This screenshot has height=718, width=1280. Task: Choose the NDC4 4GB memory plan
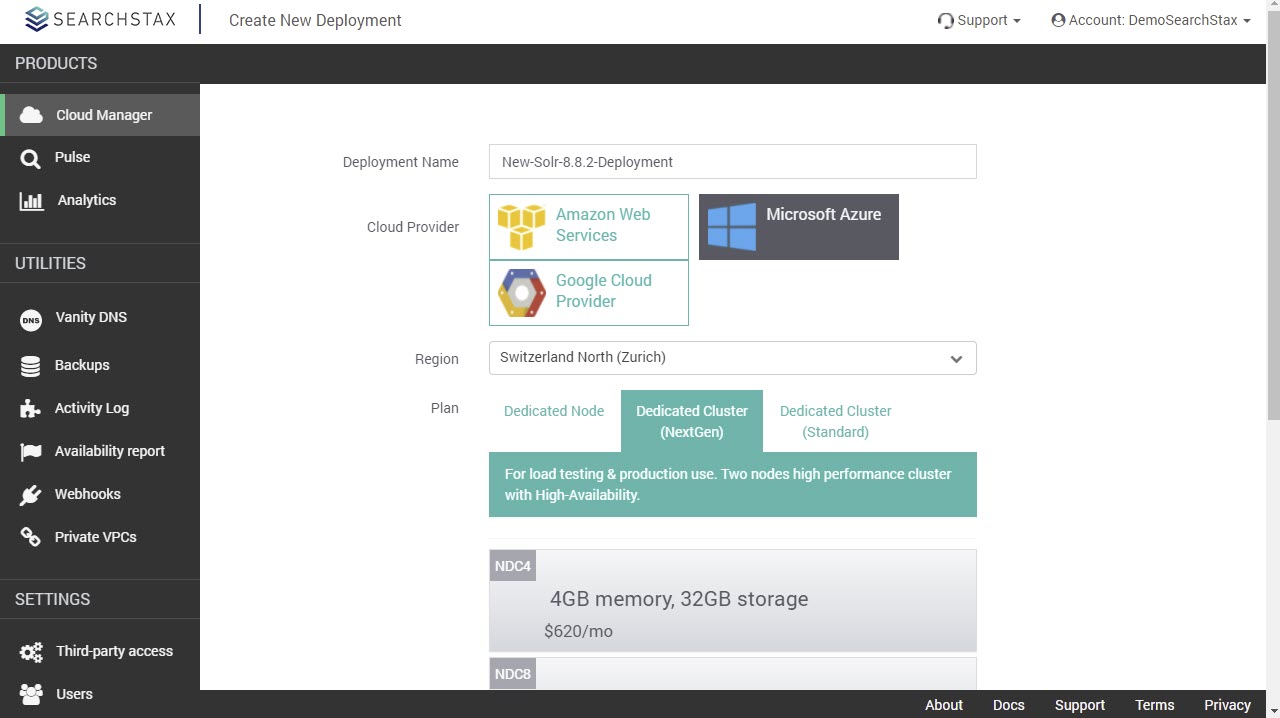coord(732,601)
